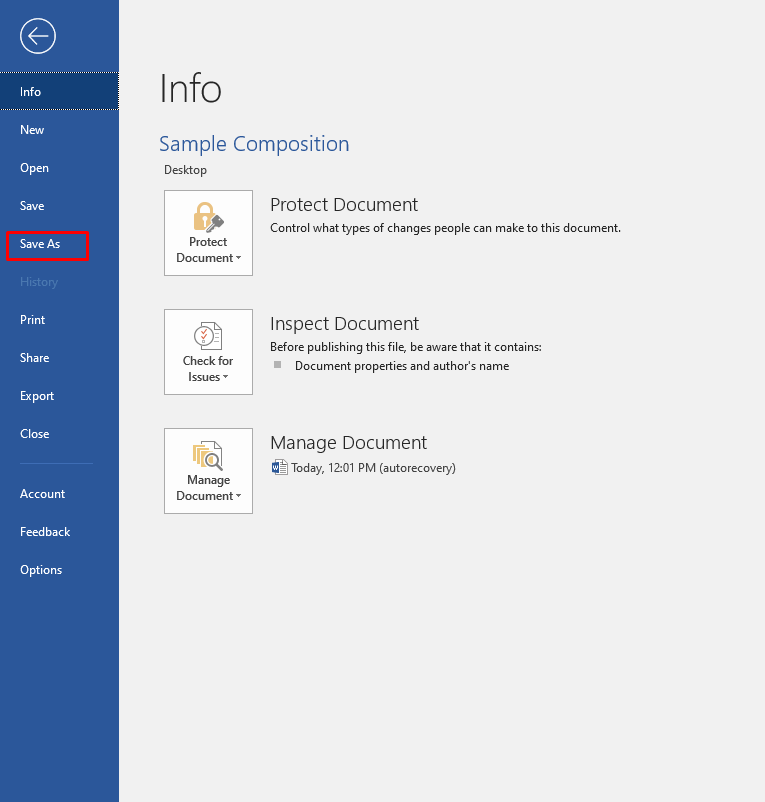Open the Share page
765x802 pixels.
[59, 358]
